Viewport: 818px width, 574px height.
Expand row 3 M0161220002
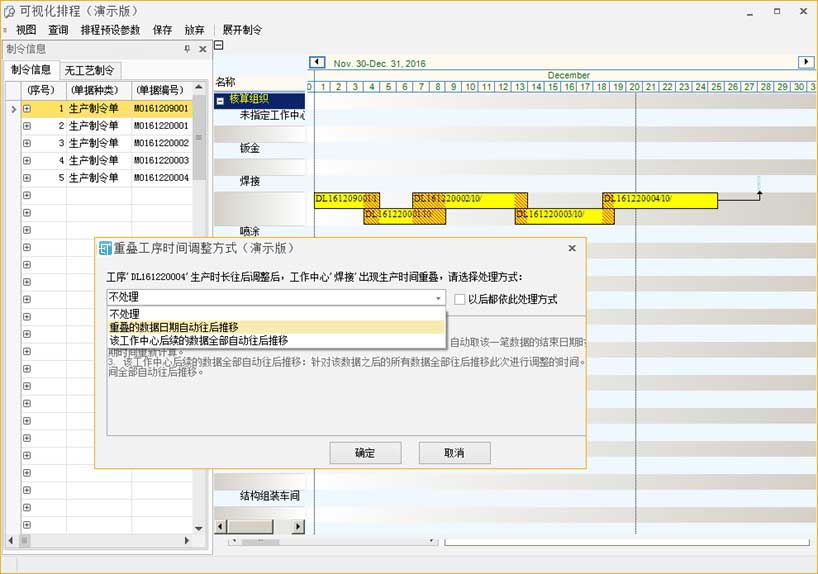pyautogui.click(x=27, y=143)
